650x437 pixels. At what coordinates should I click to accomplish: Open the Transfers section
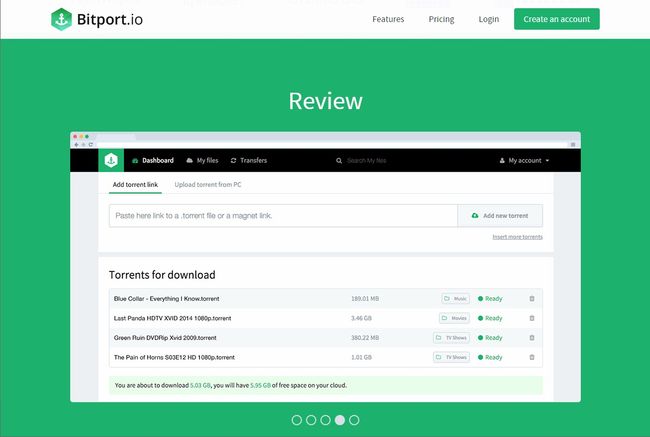(249, 160)
